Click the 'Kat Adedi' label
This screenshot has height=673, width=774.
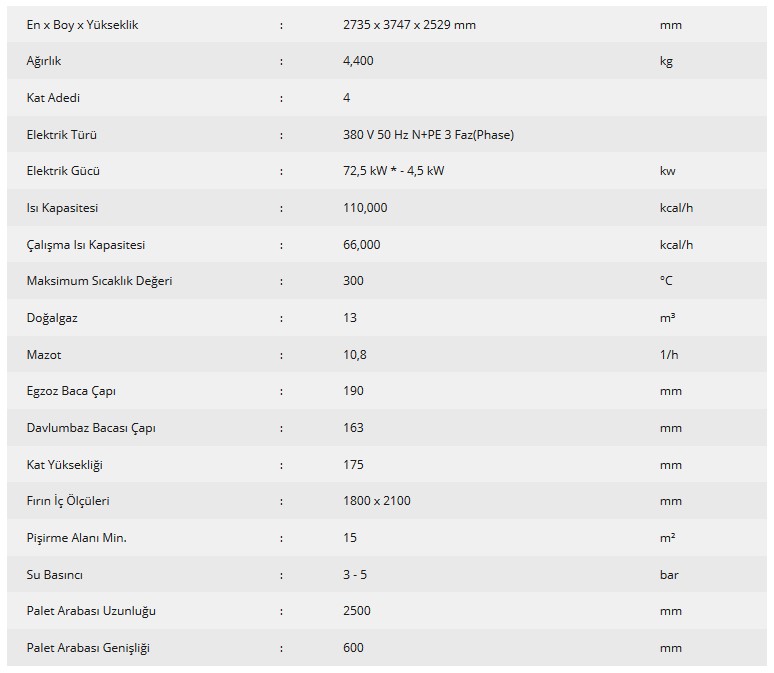click(53, 98)
